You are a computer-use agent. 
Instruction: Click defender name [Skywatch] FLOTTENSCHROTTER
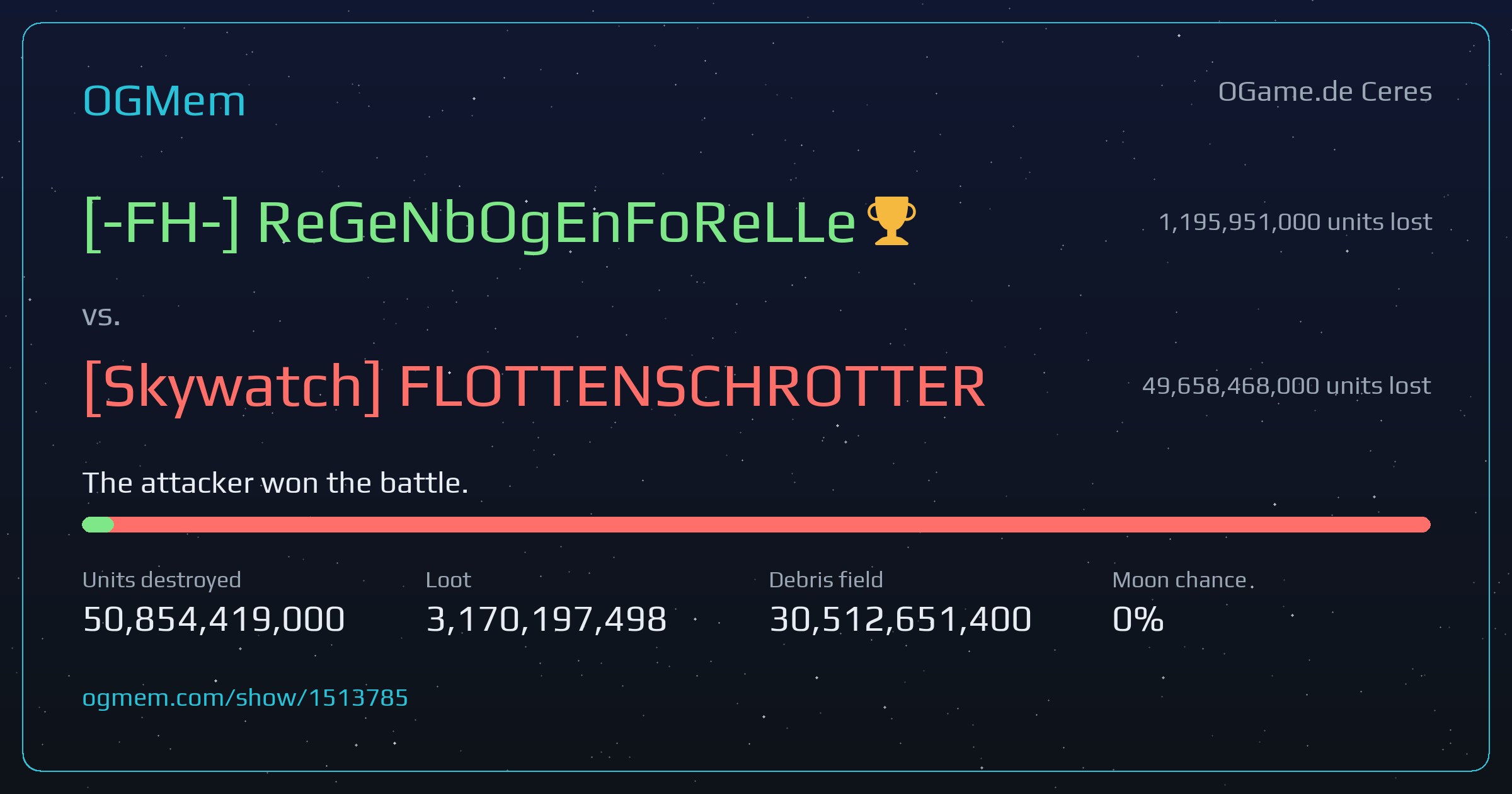(534, 386)
